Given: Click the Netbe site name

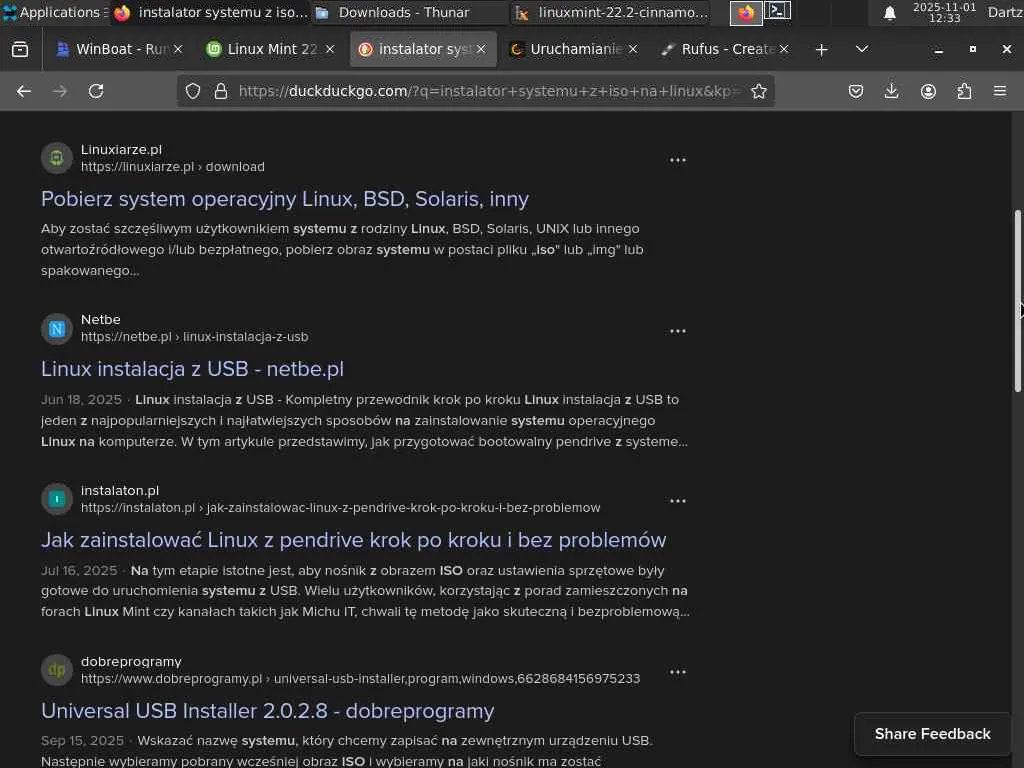Looking at the screenshot, I should click(x=101, y=319).
